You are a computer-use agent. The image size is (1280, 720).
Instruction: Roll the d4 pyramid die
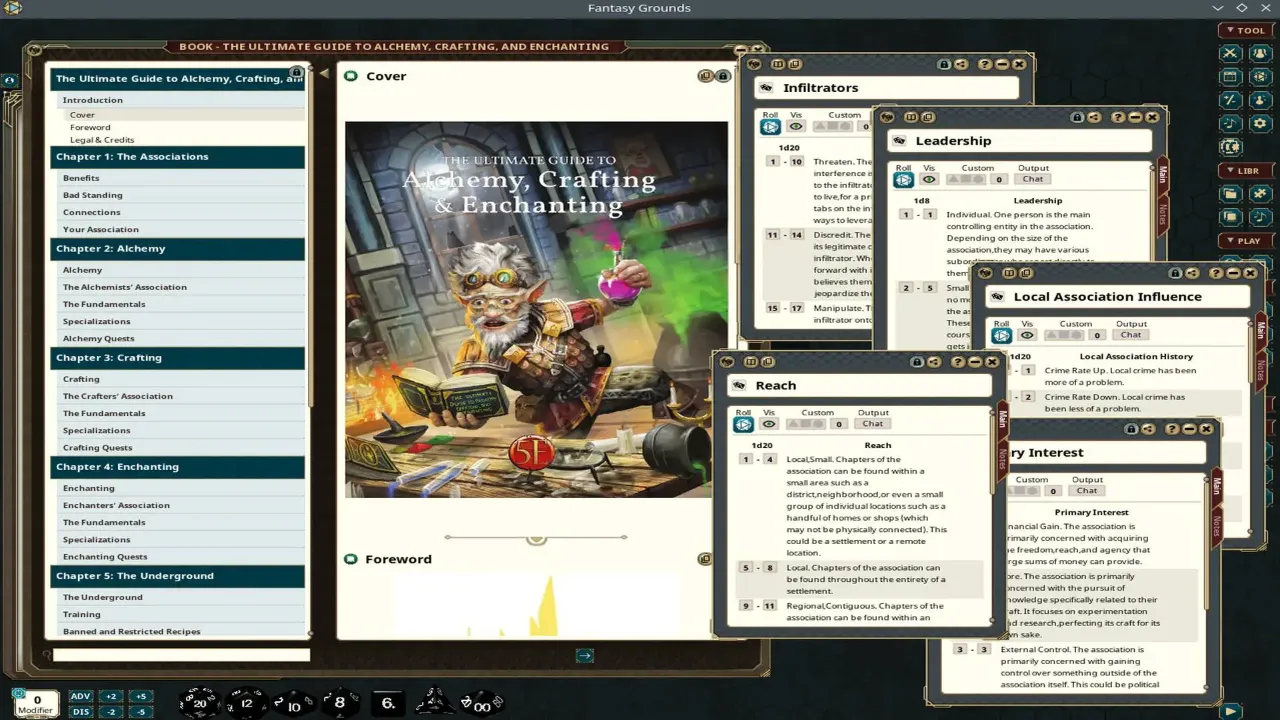pyautogui.click(x=434, y=702)
